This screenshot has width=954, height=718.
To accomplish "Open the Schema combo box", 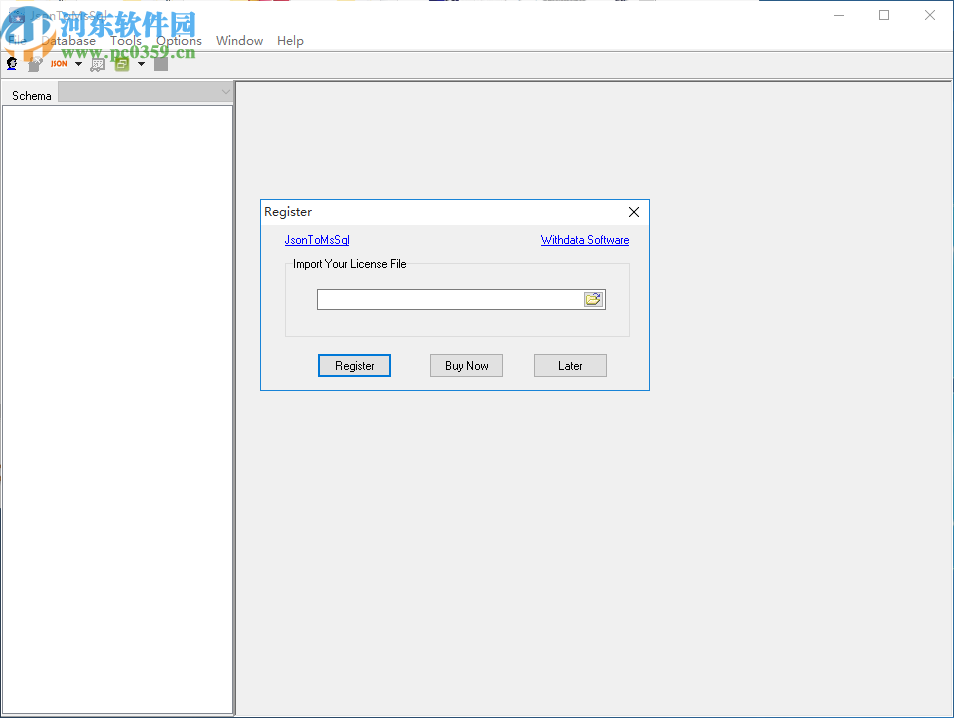I will [x=224, y=92].
